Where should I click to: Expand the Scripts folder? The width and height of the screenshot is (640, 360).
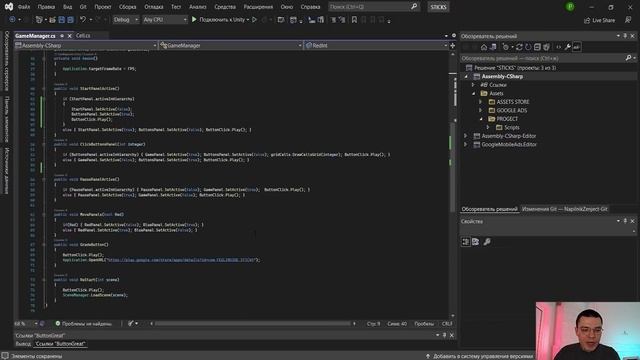pyautogui.click(x=488, y=127)
